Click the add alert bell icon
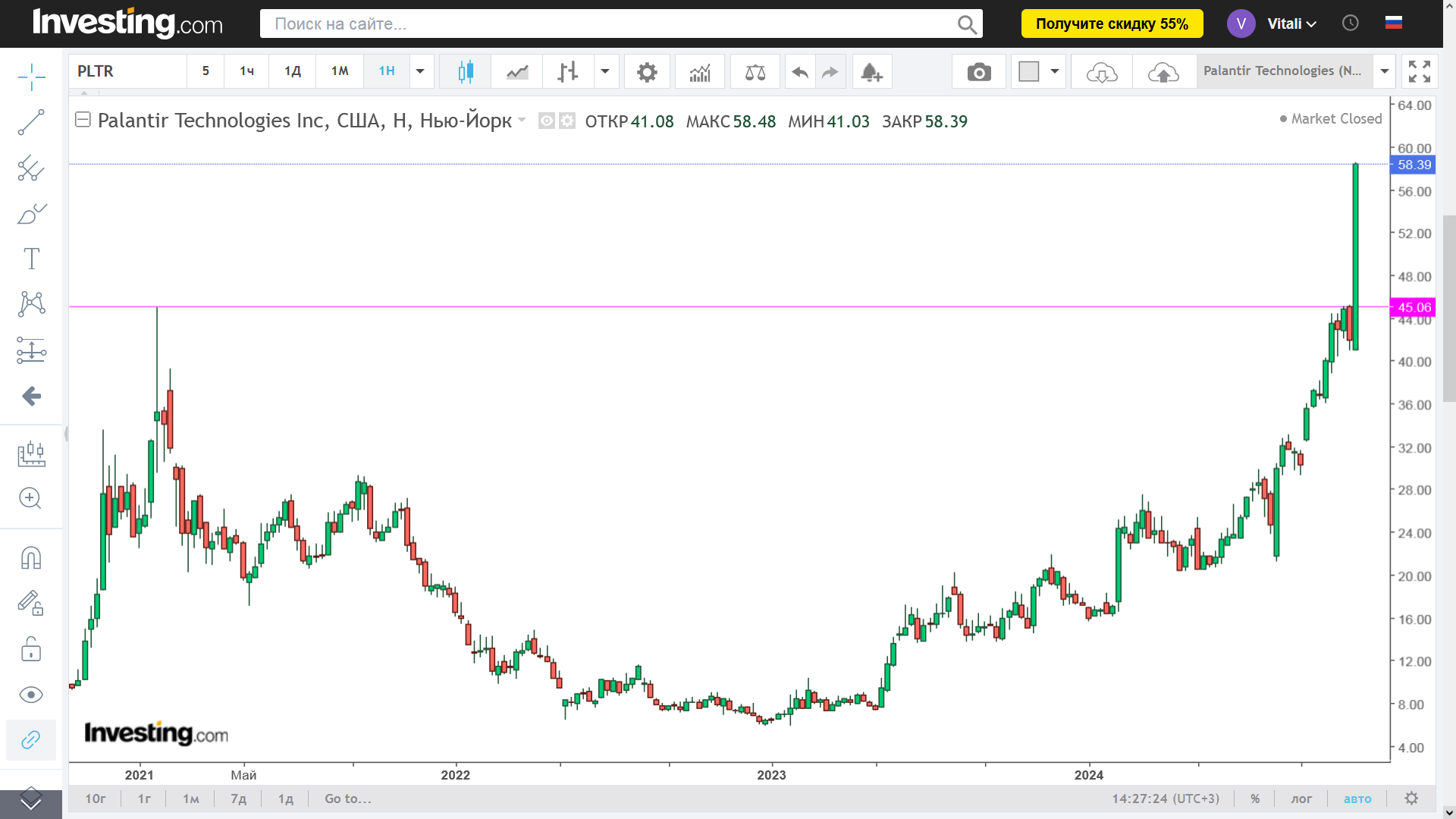The height and width of the screenshot is (819, 1456). 871,72
